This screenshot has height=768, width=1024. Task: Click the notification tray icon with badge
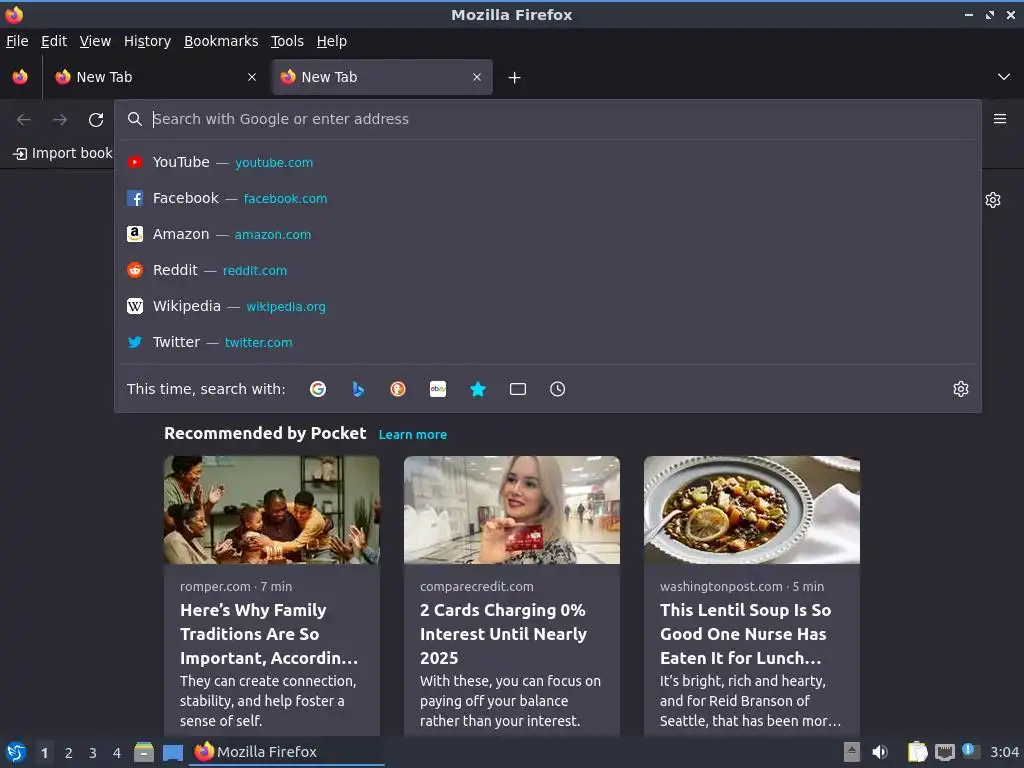coord(970,752)
